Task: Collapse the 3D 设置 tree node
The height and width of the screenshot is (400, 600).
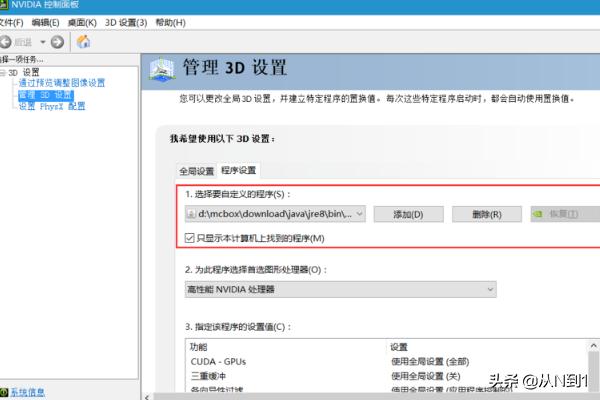Action: (x=3, y=72)
